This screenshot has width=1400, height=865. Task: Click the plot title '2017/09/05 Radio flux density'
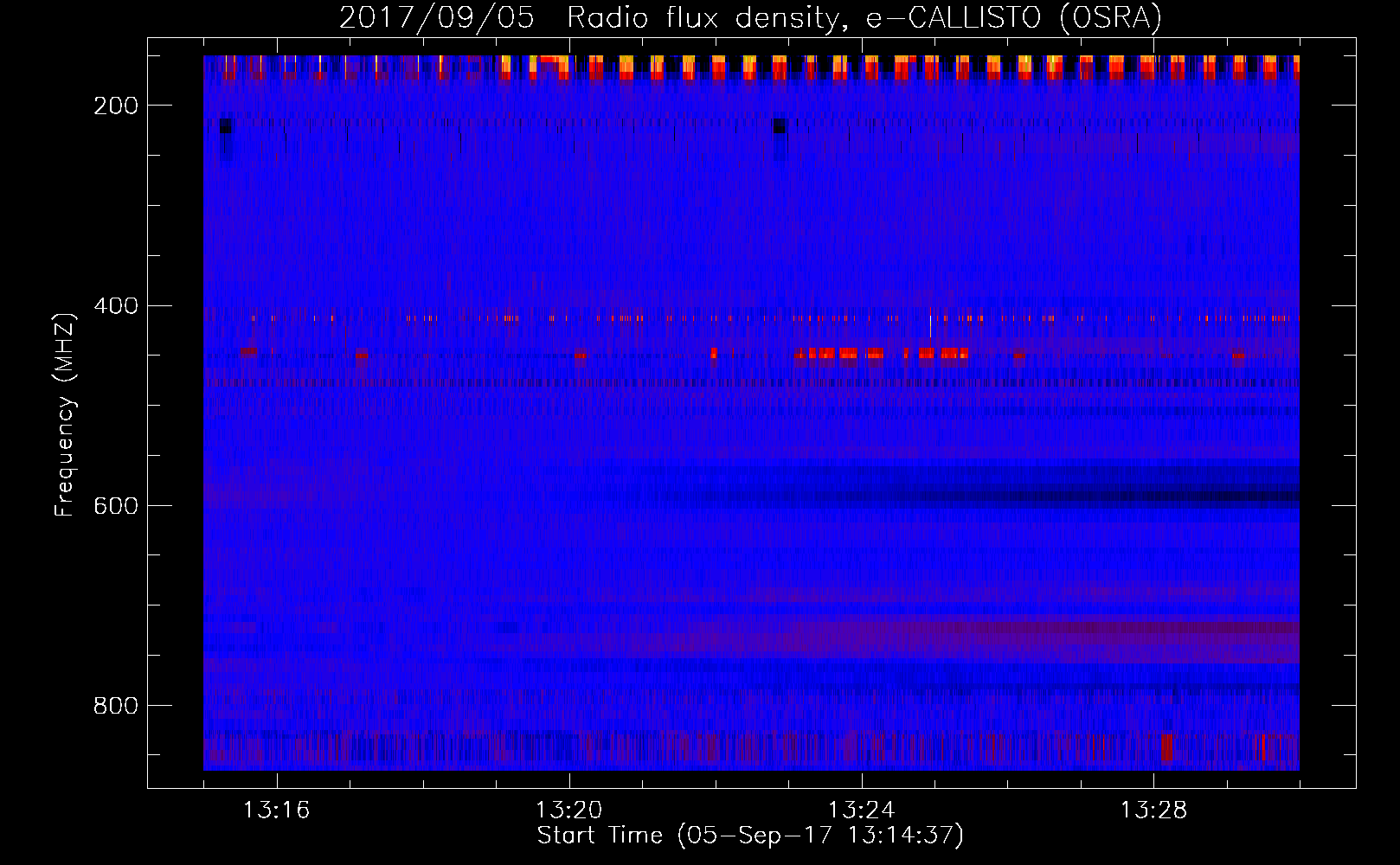(x=750, y=17)
